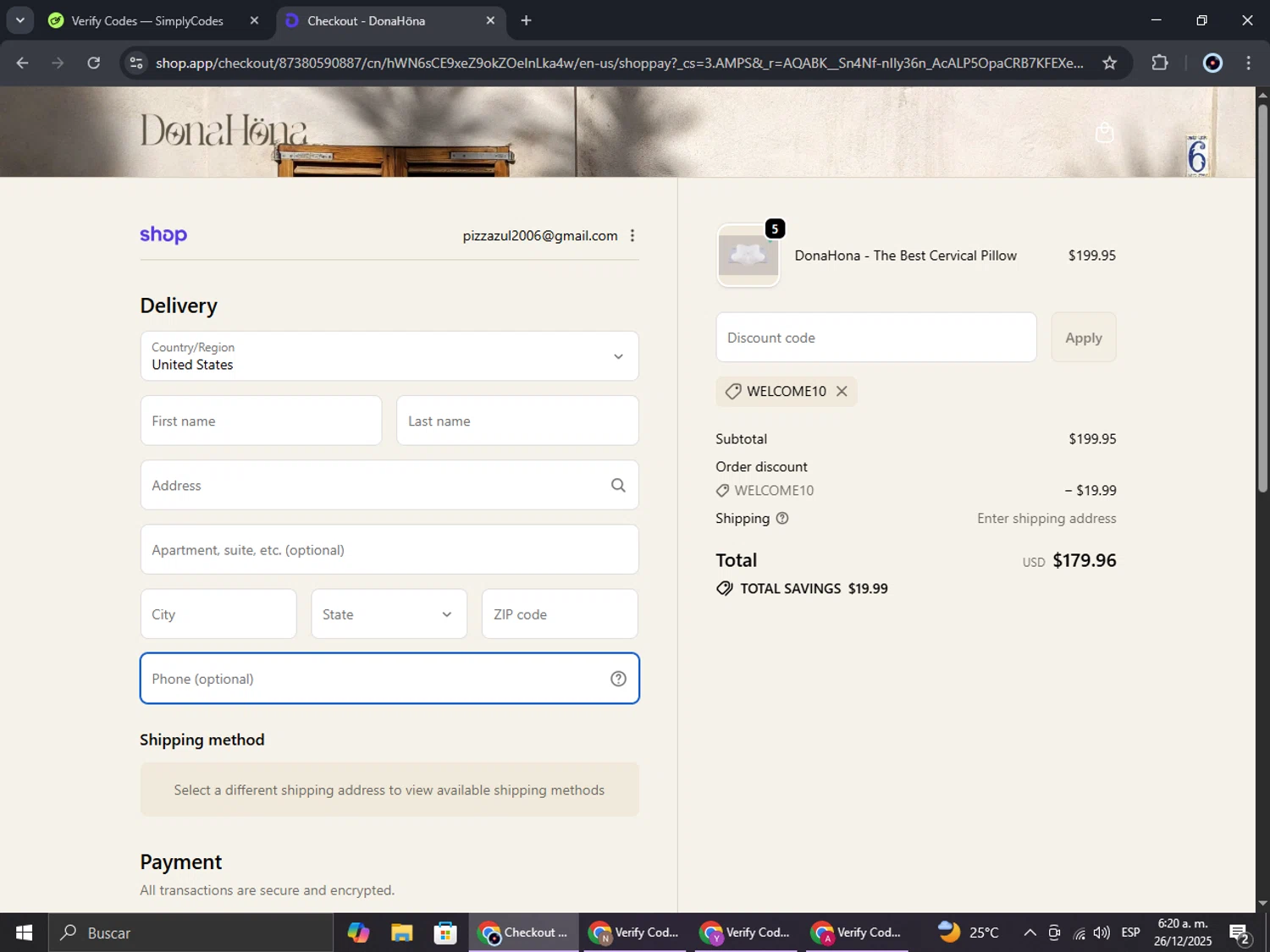Click the phone field help icon
Screen dimensions: 1270x952
618,679
